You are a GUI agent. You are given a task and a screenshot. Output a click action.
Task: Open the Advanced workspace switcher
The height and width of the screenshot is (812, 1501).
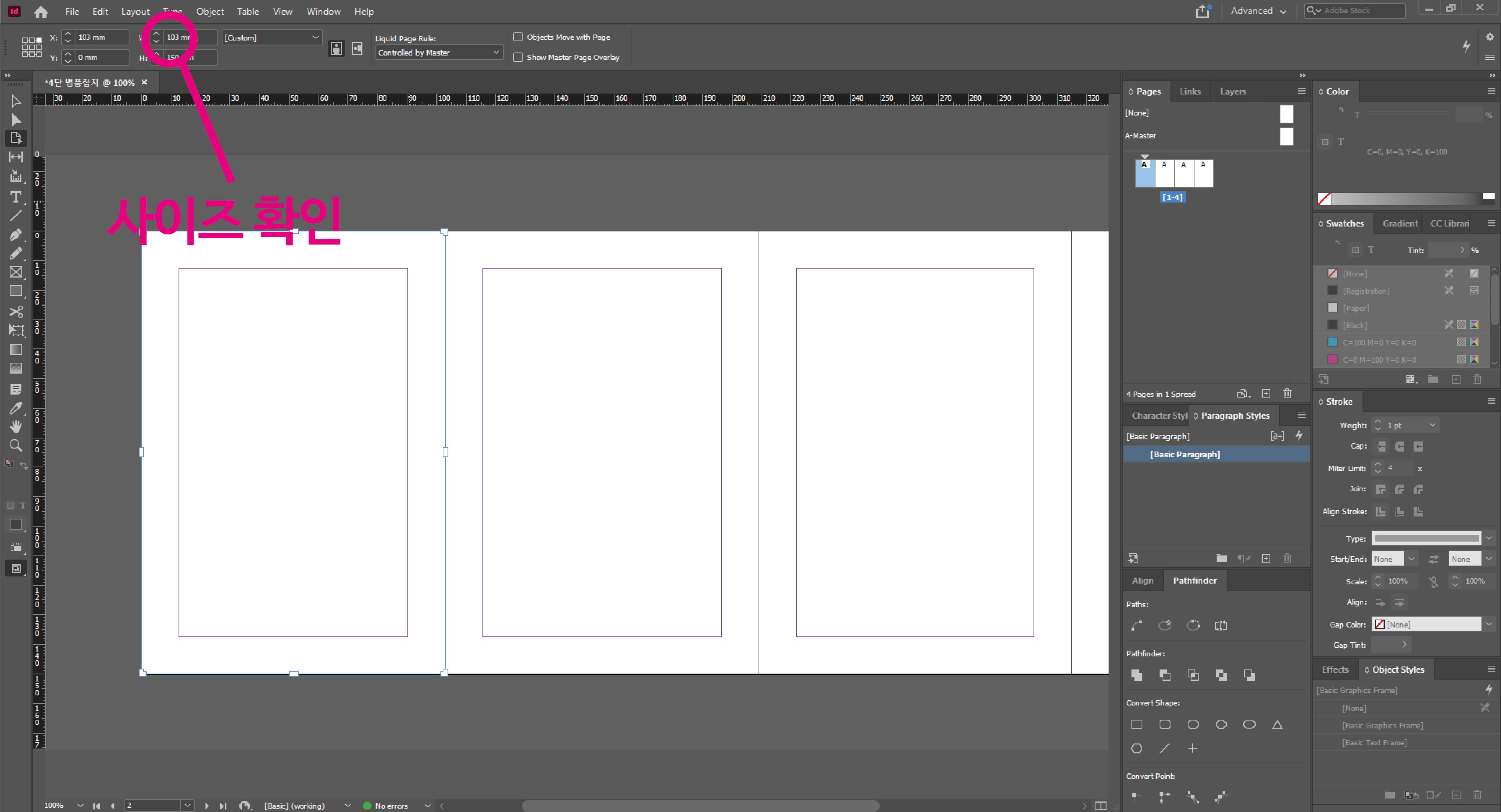[1258, 11]
